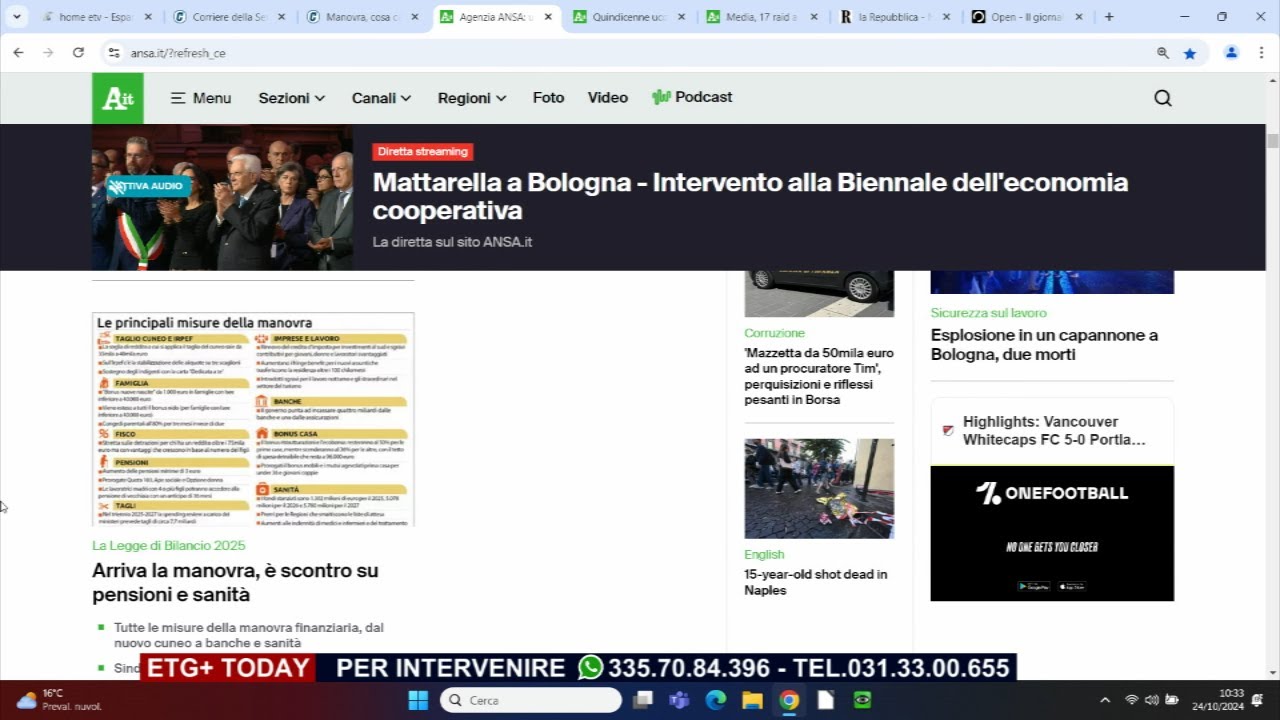Viewport: 1280px width, 720px height.
Task: Open the volume speaker tray icon
Action: tap(1151, 700)
